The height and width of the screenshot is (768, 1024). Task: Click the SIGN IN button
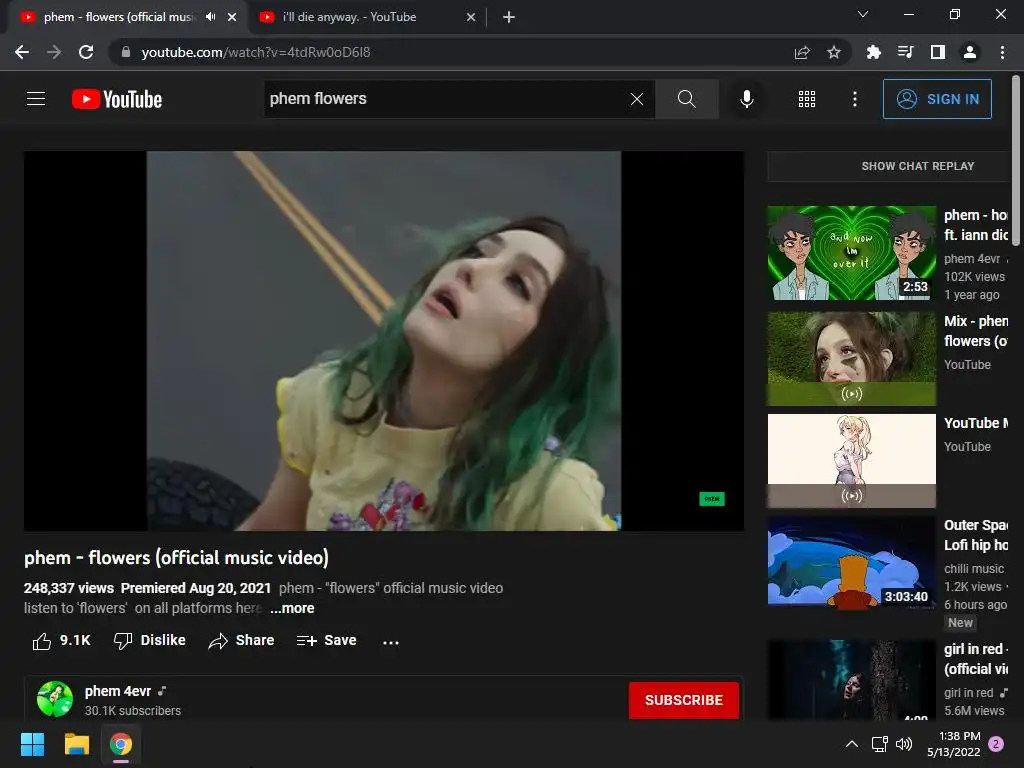[x=936, y=99]
